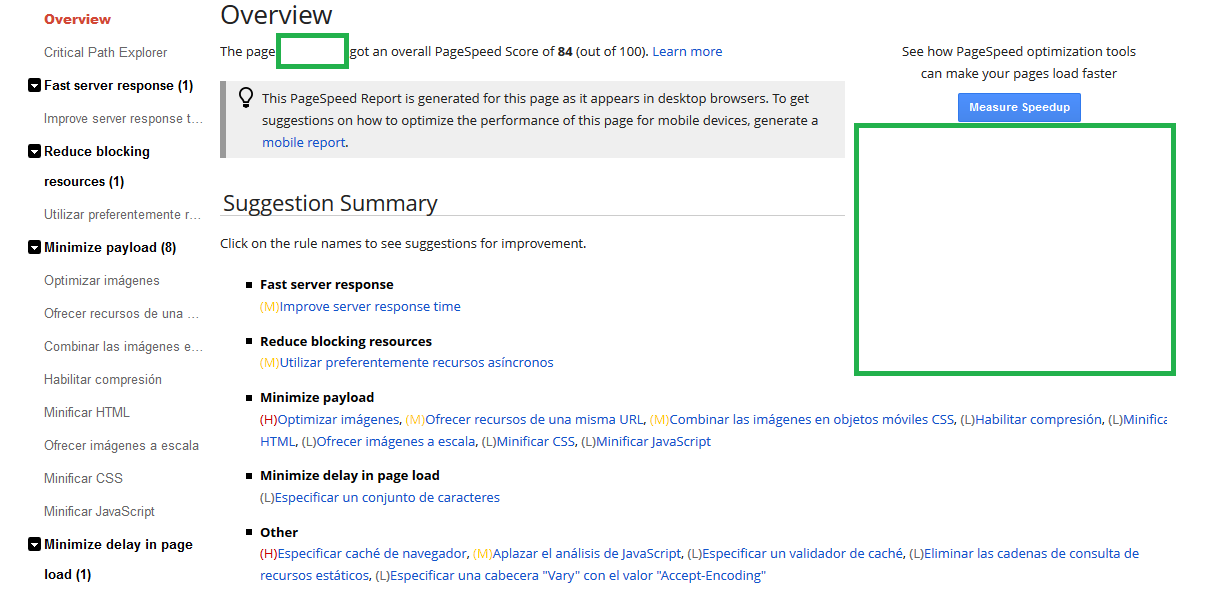Open Especificar un validador de caché link
Screen dimensions: 1212x593
(x=803, y=554)
